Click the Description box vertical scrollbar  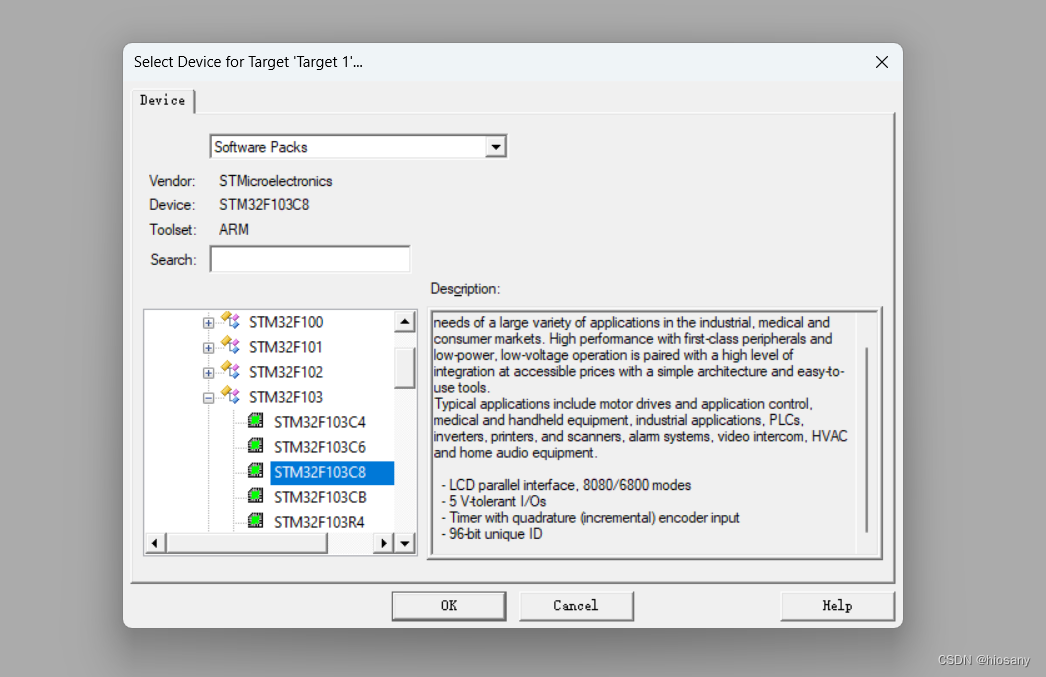[867, 440]
